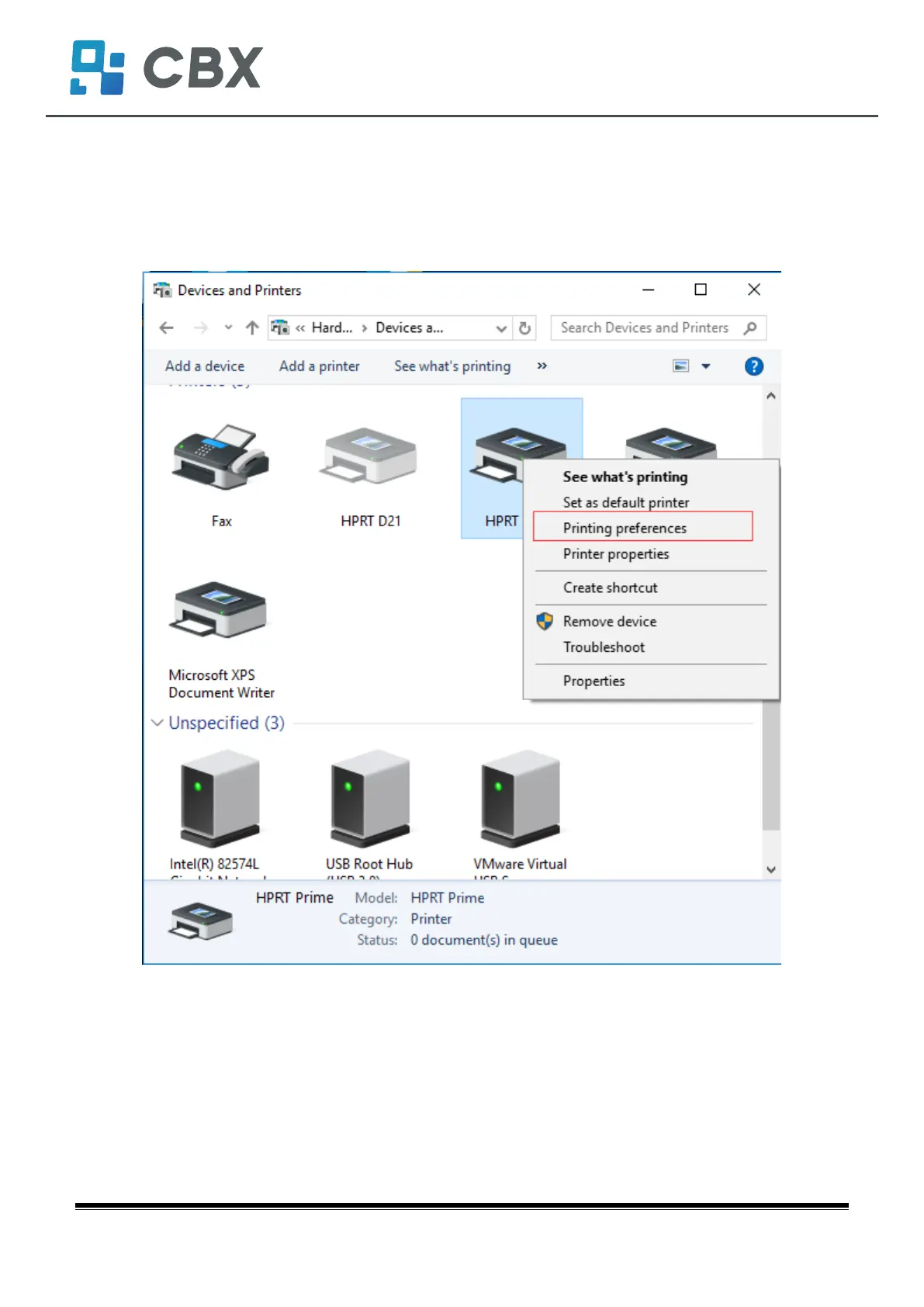Select the Microsoft XPS Document Writer icon
Screen dimensions: 924x1307
tap(220, 611)
